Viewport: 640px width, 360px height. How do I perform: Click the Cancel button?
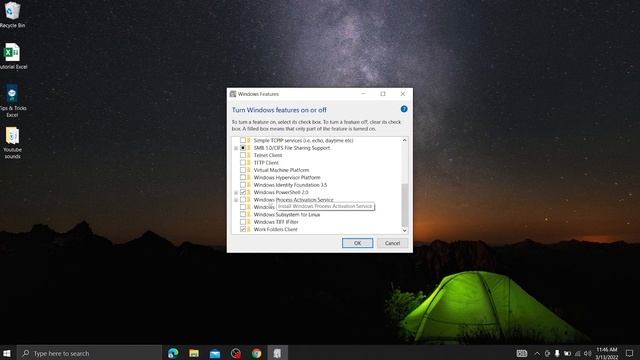coord(392,243)
